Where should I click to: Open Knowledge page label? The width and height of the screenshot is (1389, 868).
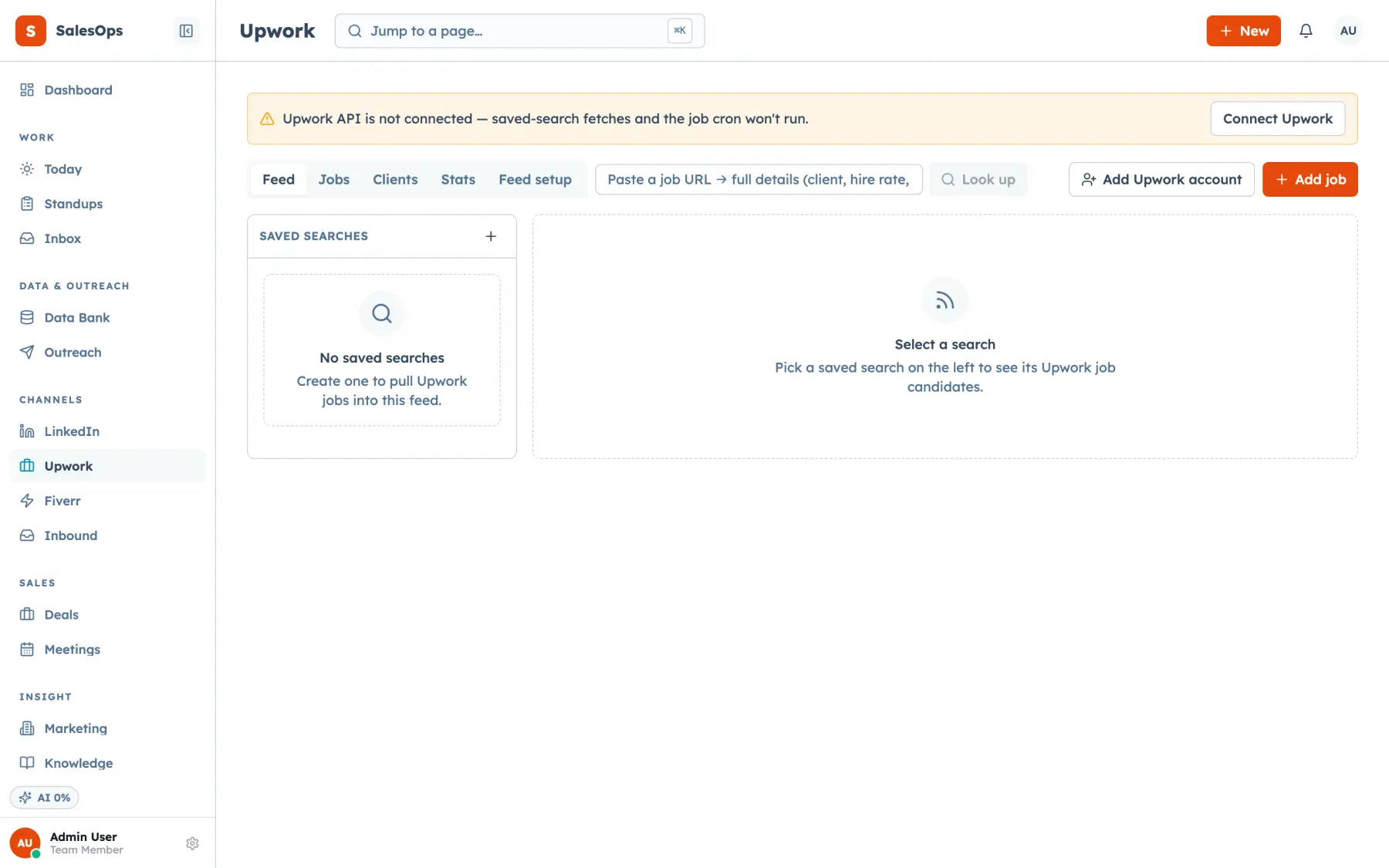(x=79, y=763)
